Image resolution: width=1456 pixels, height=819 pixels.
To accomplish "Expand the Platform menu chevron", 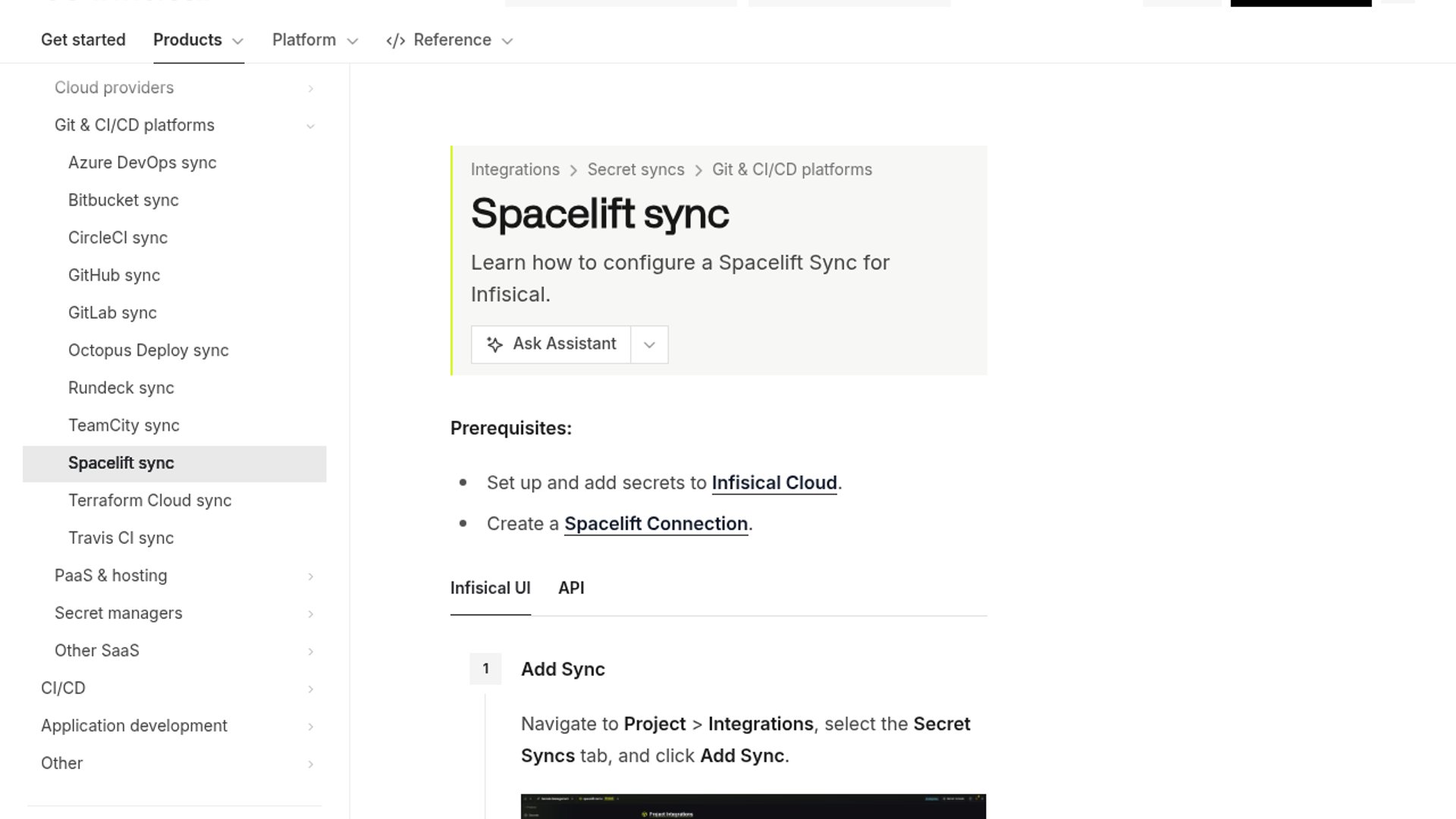I will 352,41.
